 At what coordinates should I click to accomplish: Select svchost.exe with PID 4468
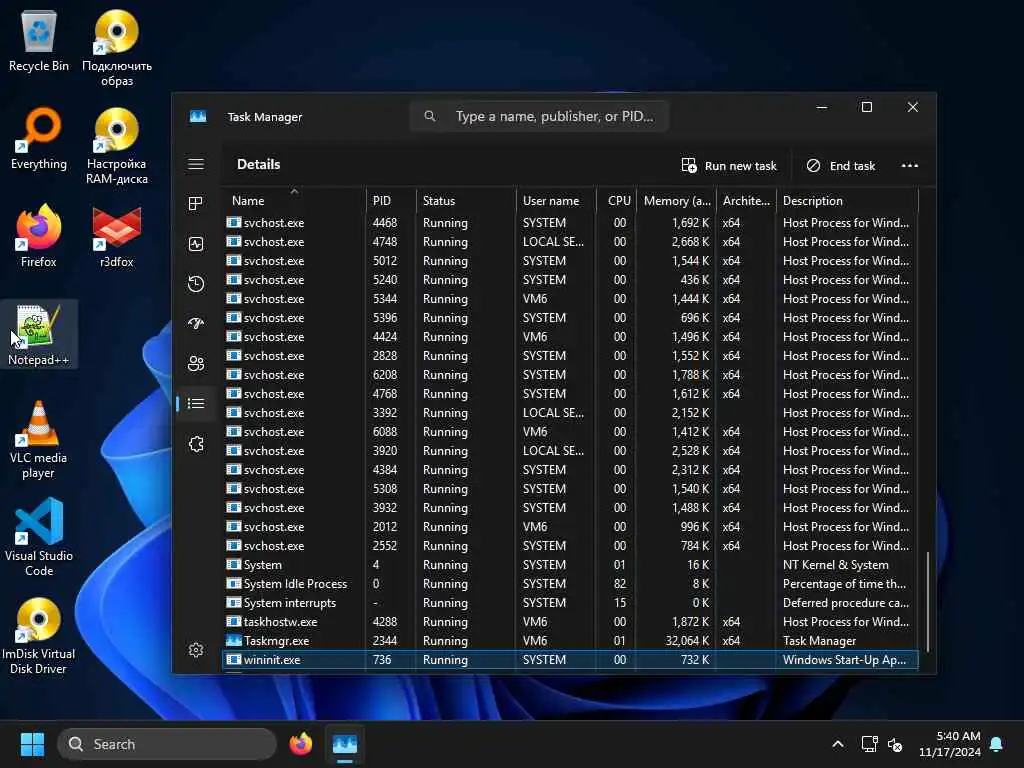[570, 223]
